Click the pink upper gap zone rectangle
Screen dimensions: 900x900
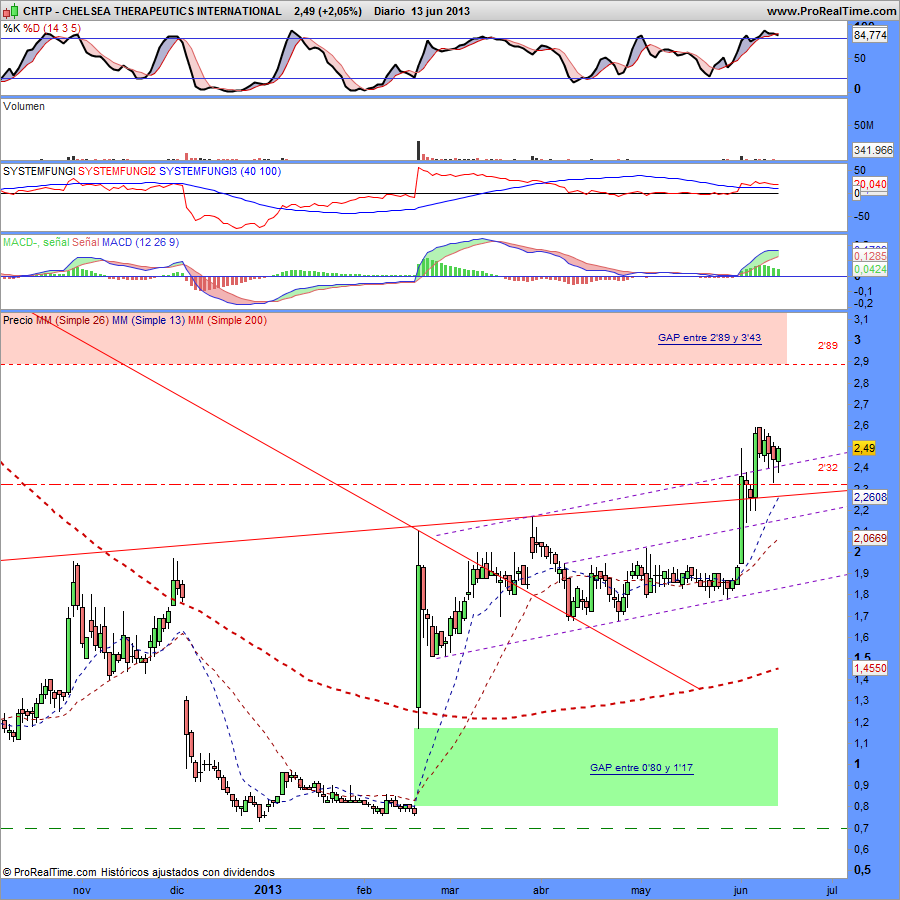pos(394,338)
